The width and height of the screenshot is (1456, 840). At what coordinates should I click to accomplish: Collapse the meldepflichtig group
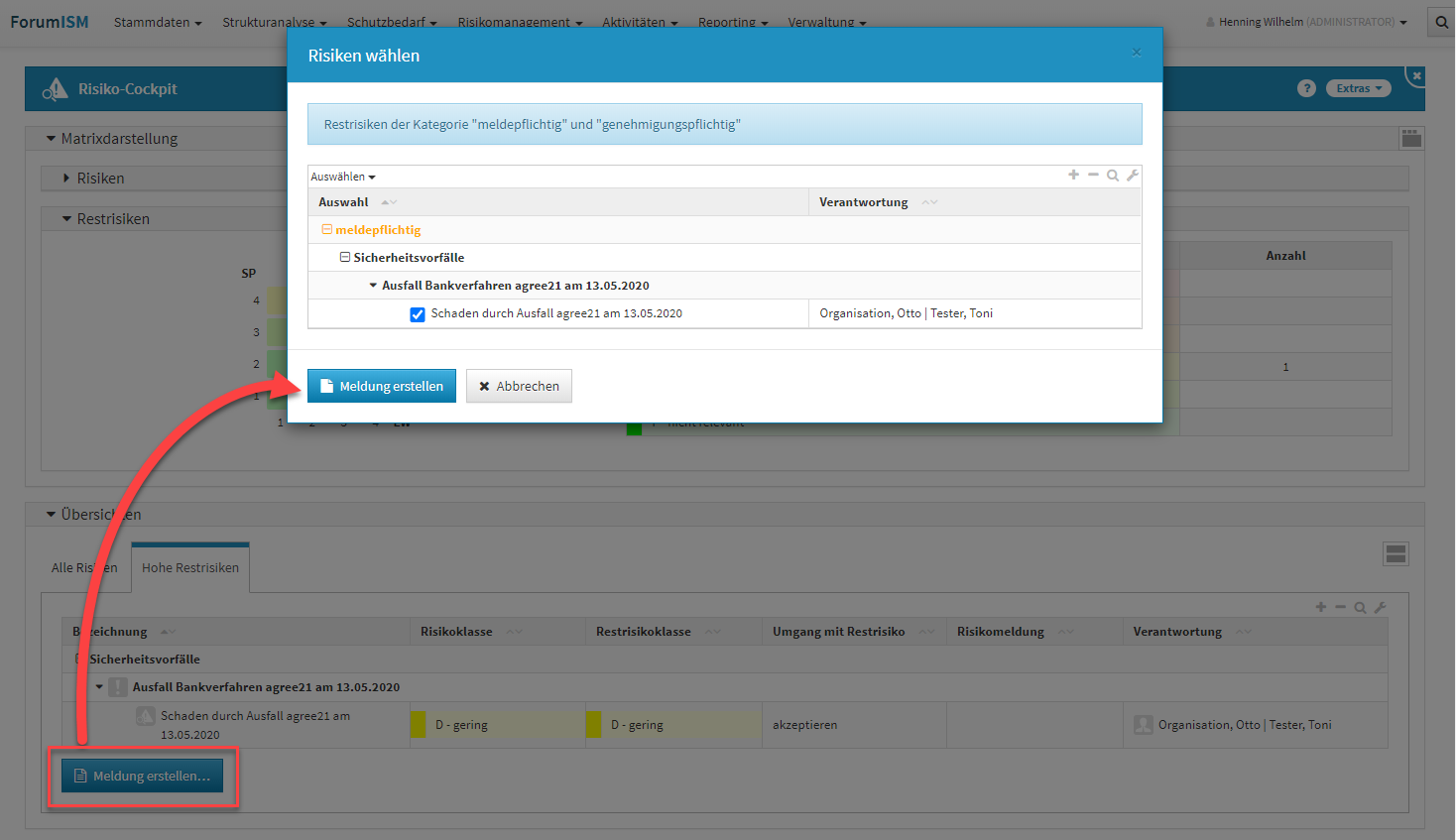click(326, 230)
